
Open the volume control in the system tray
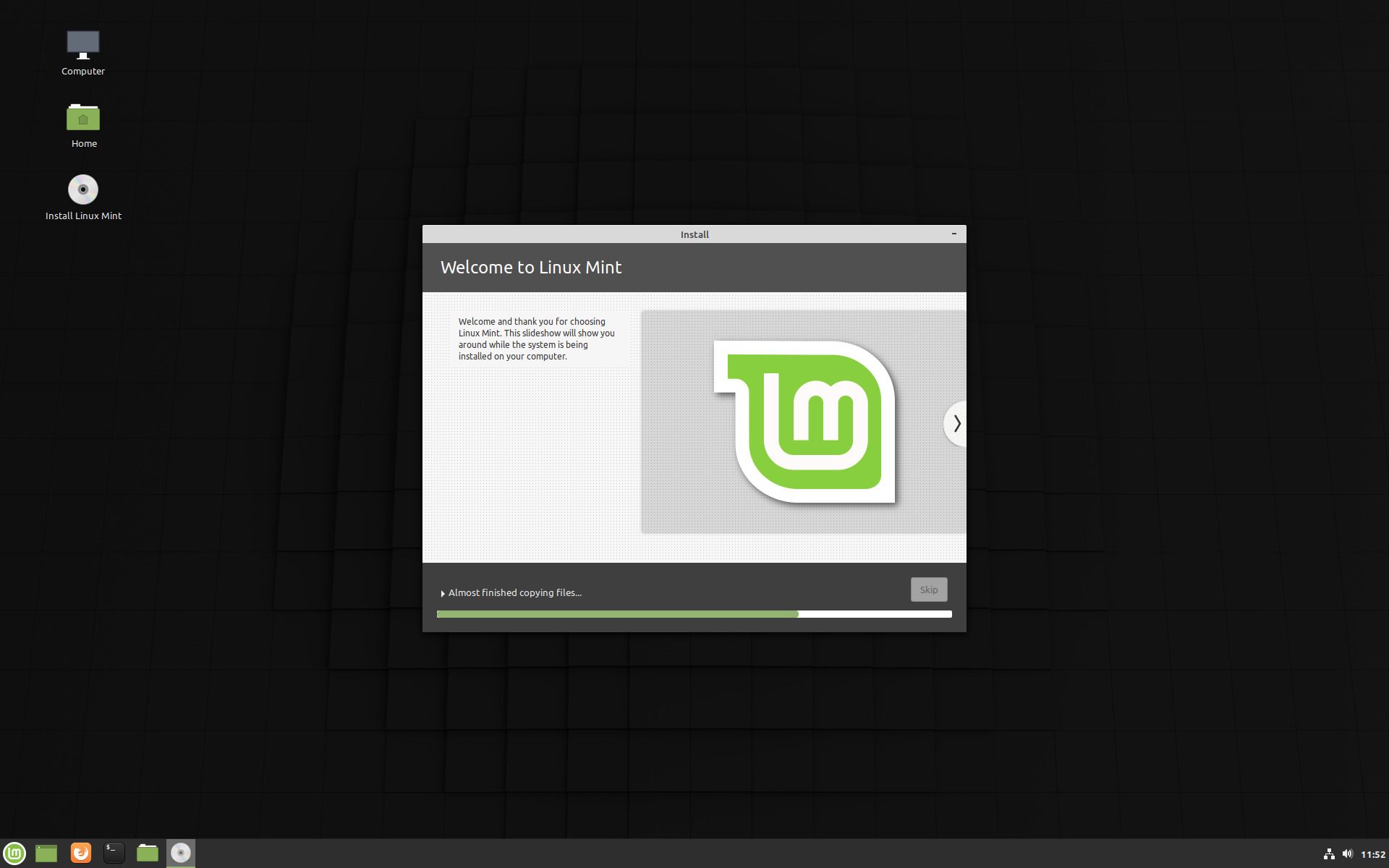click(1347, 854)
